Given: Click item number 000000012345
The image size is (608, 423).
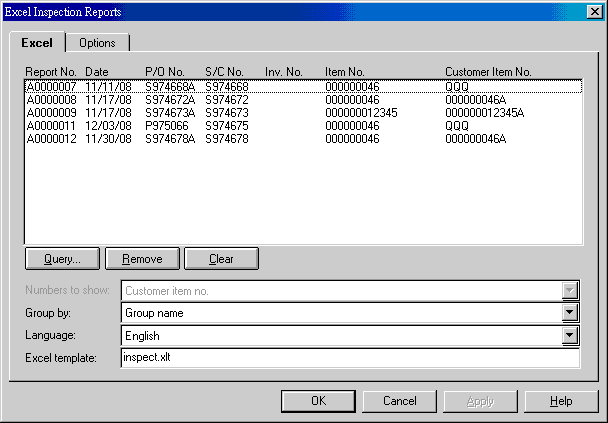Looking at the screenshot, I should click(361, 113).
